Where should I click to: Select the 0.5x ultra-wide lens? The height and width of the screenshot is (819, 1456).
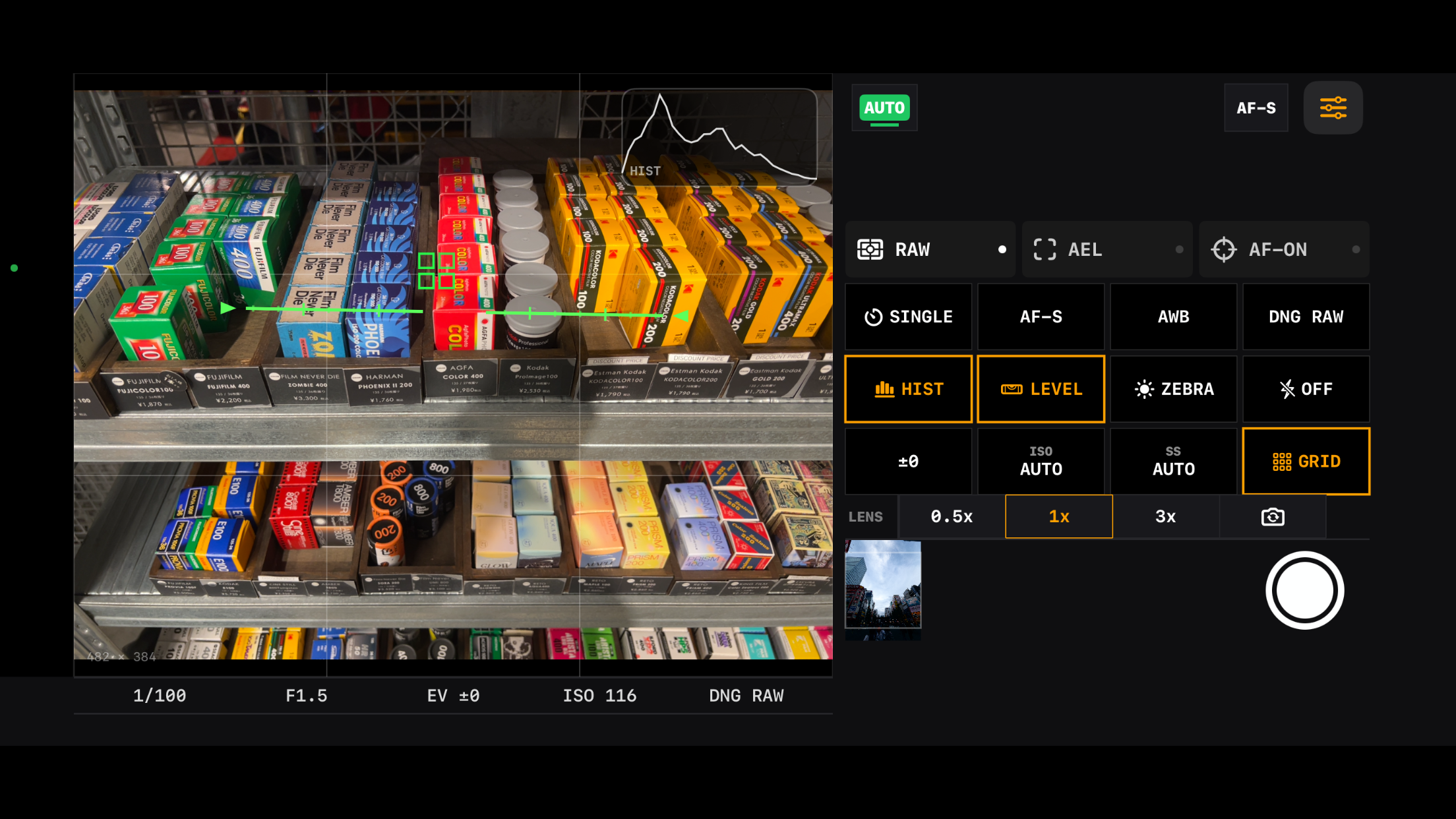pos(952,516)
